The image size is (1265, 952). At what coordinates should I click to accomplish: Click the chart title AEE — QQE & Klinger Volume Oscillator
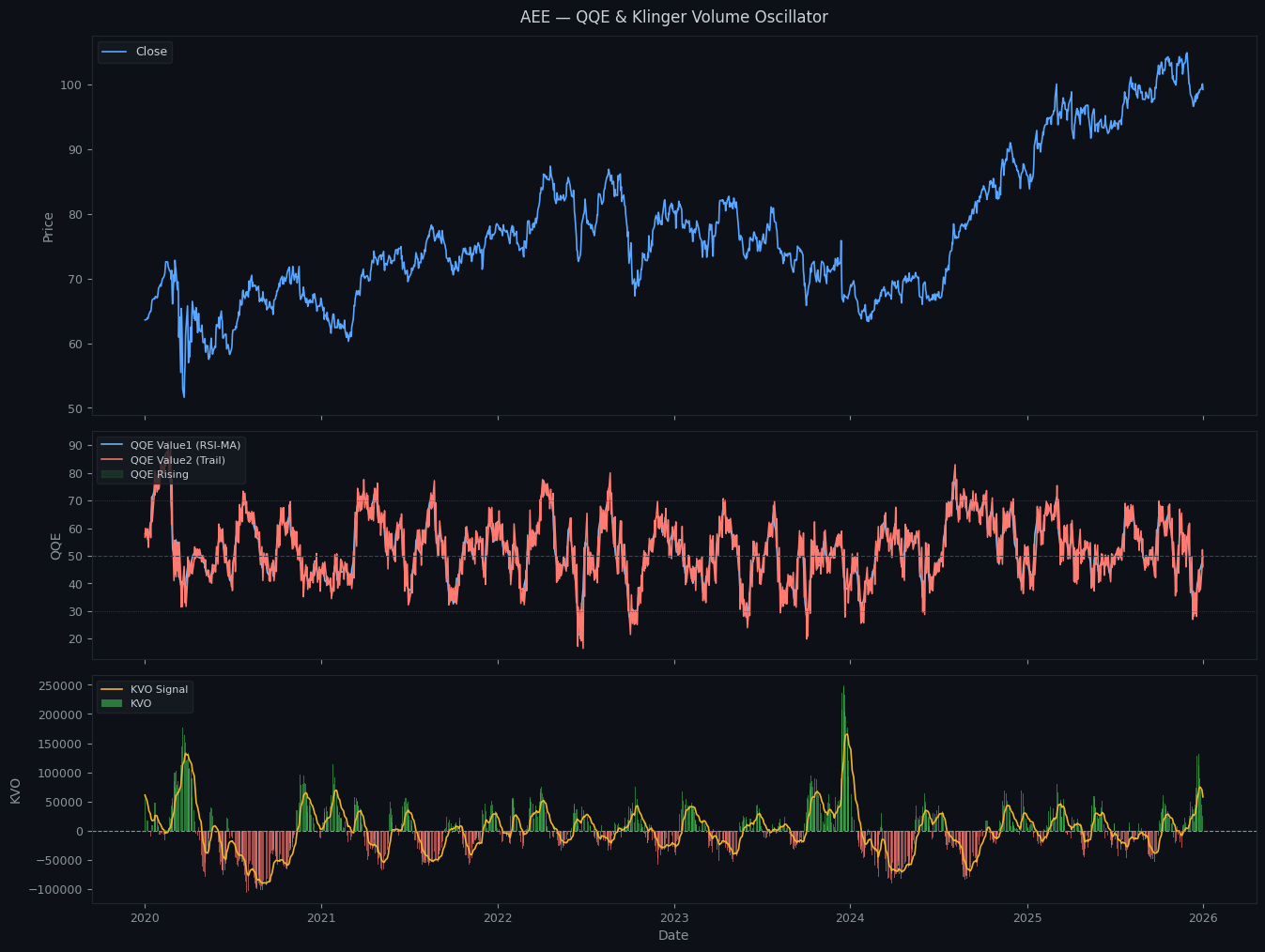pyautogui.click(x=673, y=17)
